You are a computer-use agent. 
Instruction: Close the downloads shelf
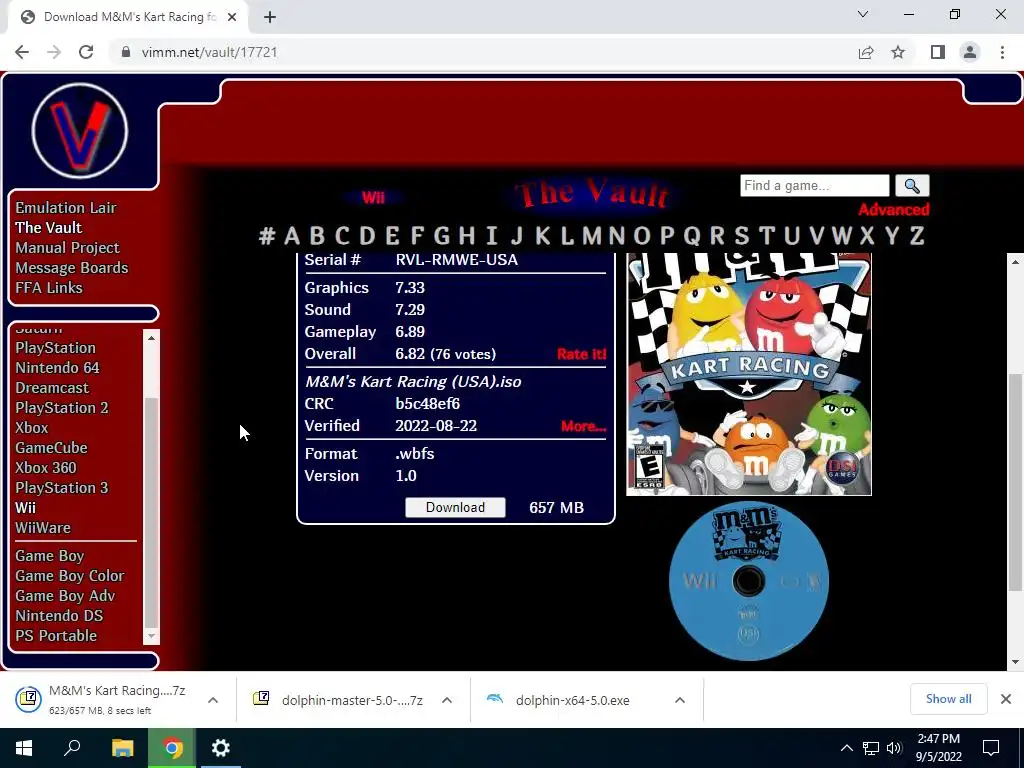pyautogui.click(x=1006, y=699)
